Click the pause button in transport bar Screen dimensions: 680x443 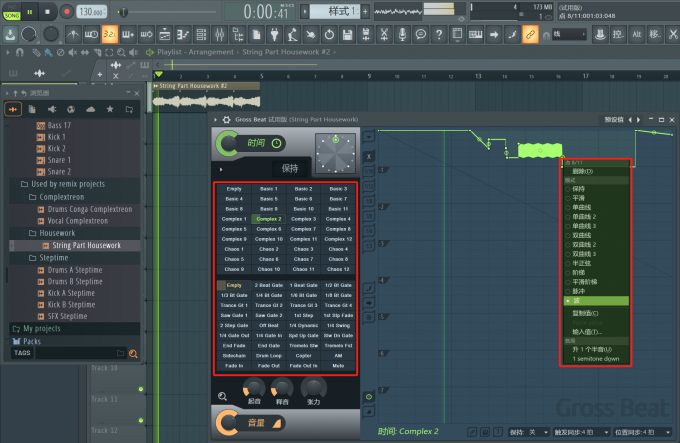pos(29,12)
